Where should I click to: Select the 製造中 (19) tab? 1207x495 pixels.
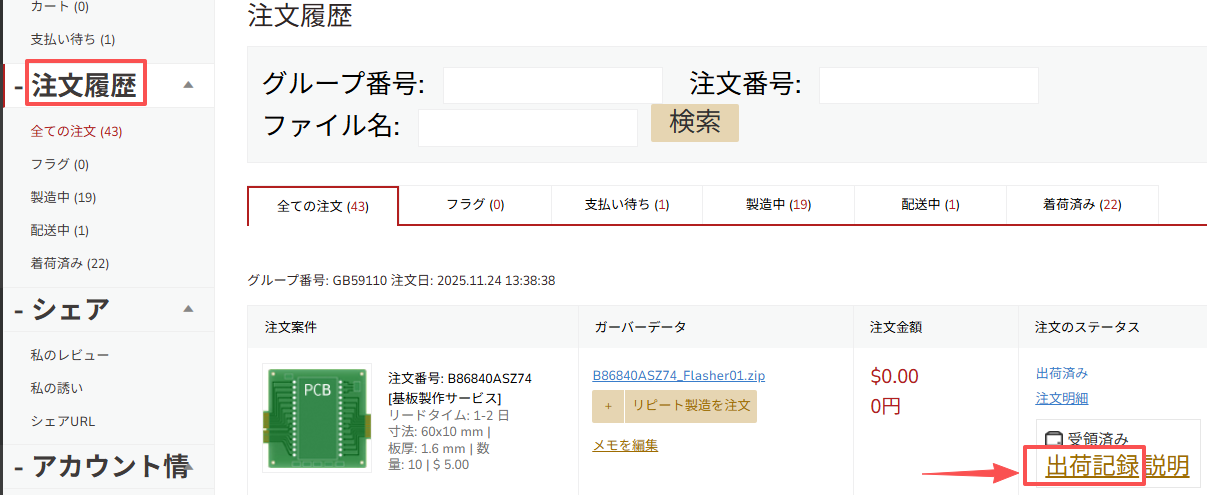coord(778,205)
